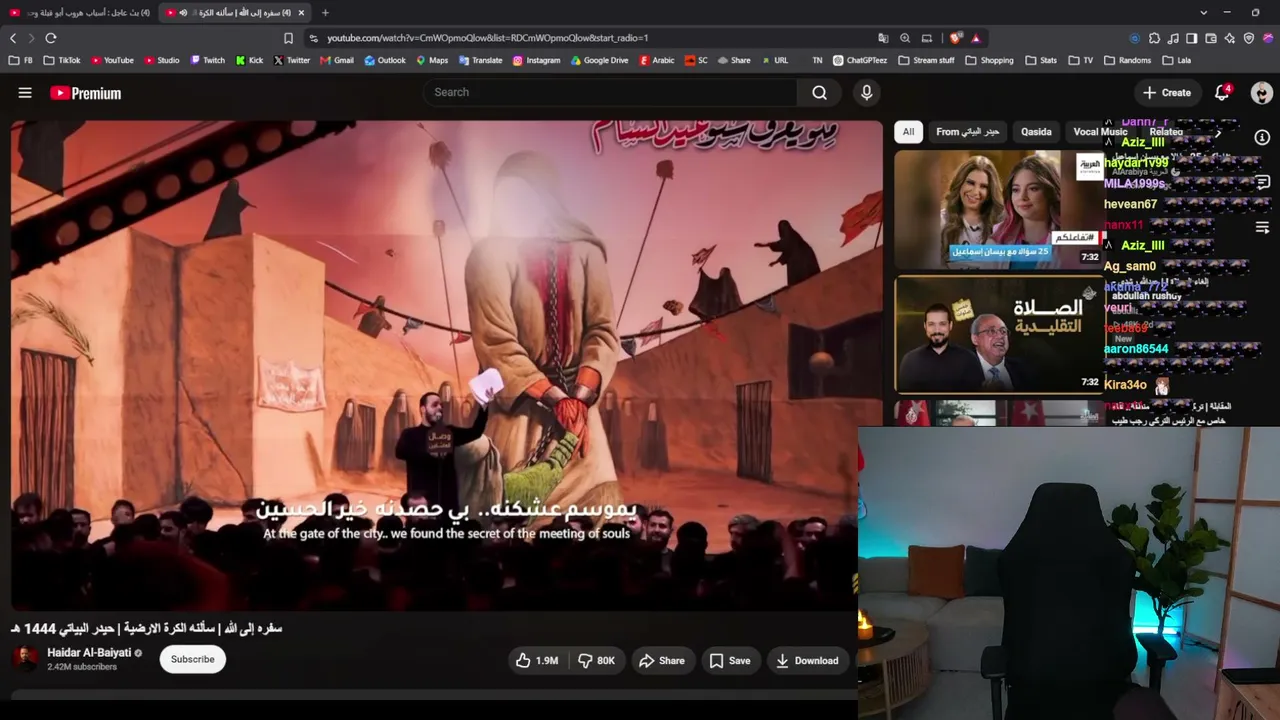This screenshot has height=720, width=1280.
Task: Open Brave Shields lion icon
Action: click(957, 38)
